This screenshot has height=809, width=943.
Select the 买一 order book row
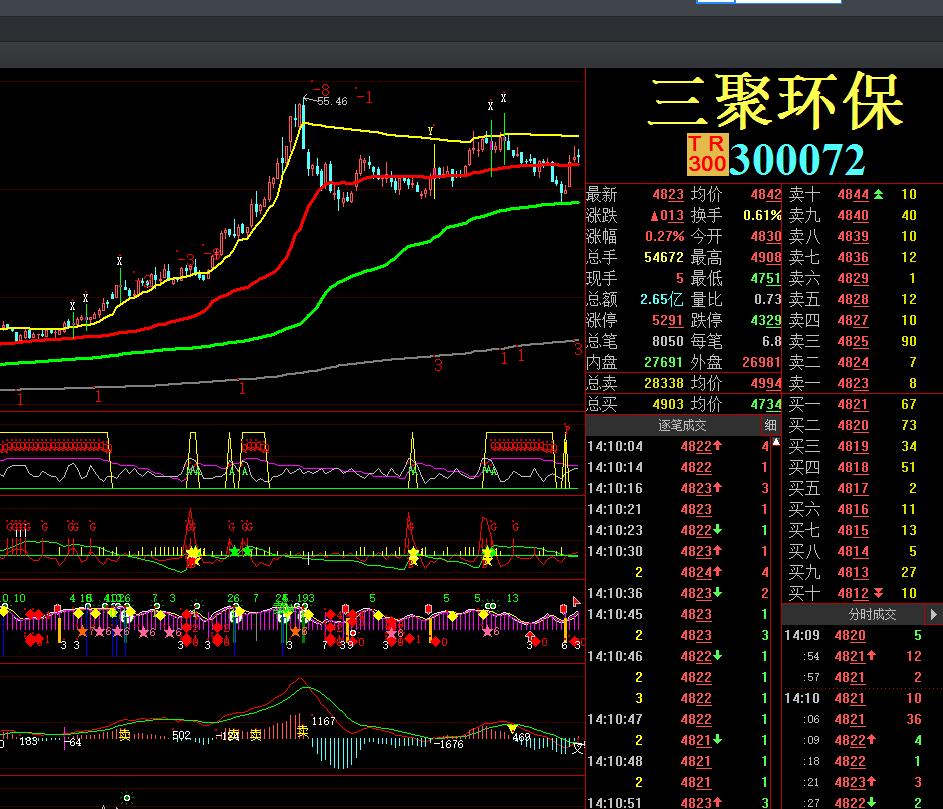[862, 405]
